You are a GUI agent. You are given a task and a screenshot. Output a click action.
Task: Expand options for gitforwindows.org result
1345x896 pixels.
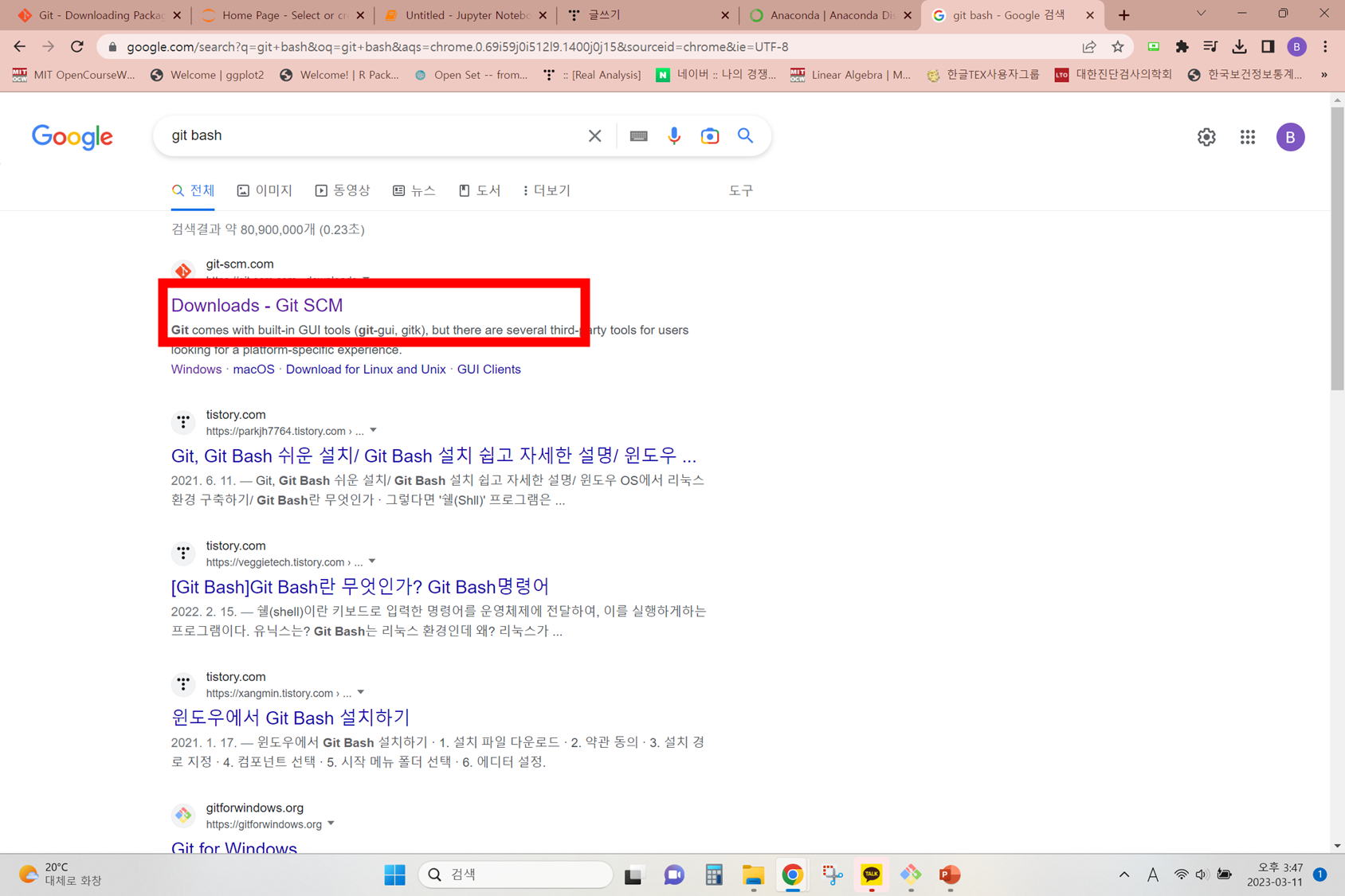(331, 824)
